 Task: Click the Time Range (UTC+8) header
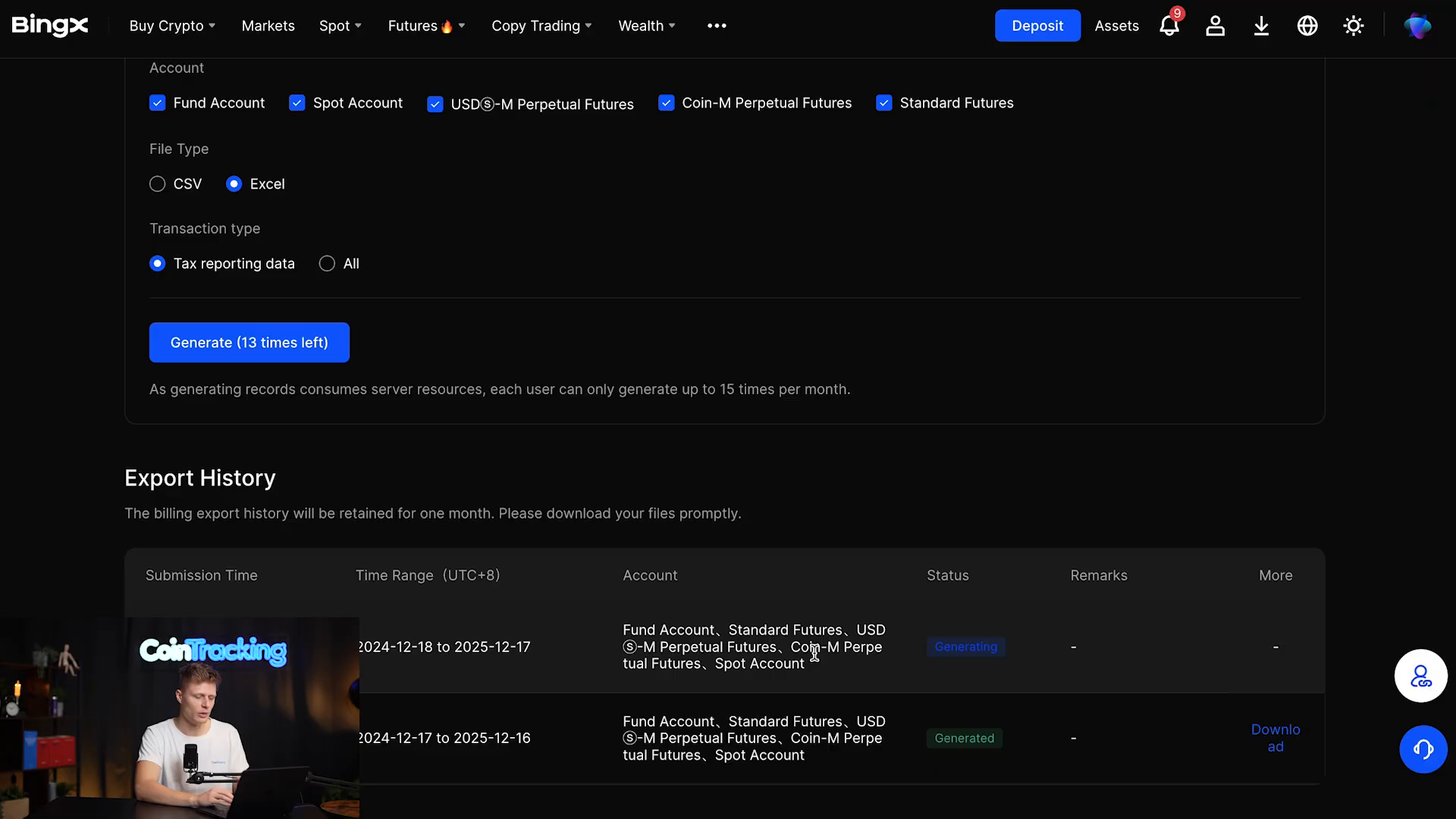point(428,576)
